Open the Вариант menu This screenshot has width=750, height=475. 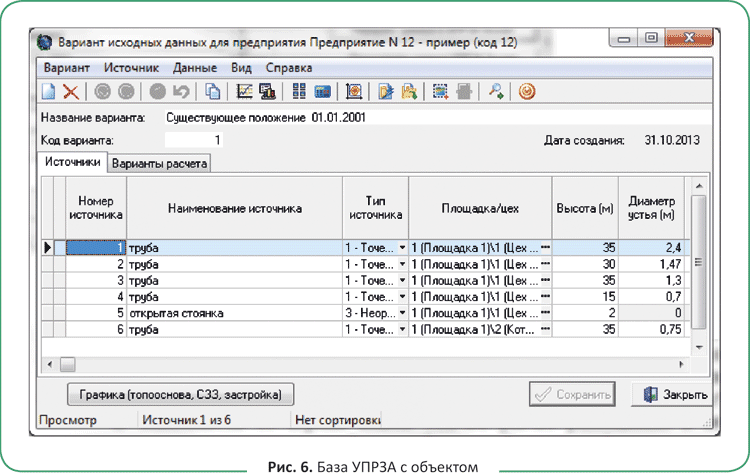[x=66, y=68]
